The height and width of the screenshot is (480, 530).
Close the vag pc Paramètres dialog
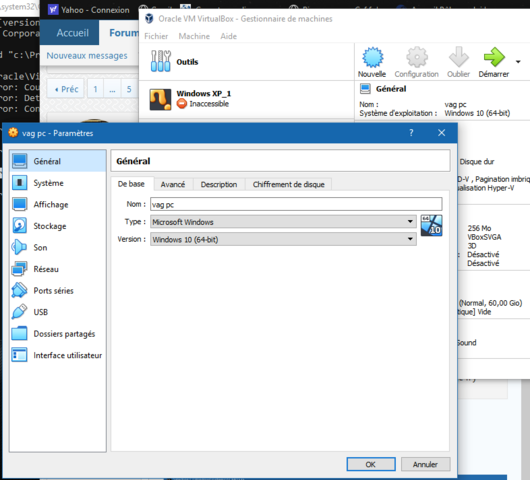(441, 133)
